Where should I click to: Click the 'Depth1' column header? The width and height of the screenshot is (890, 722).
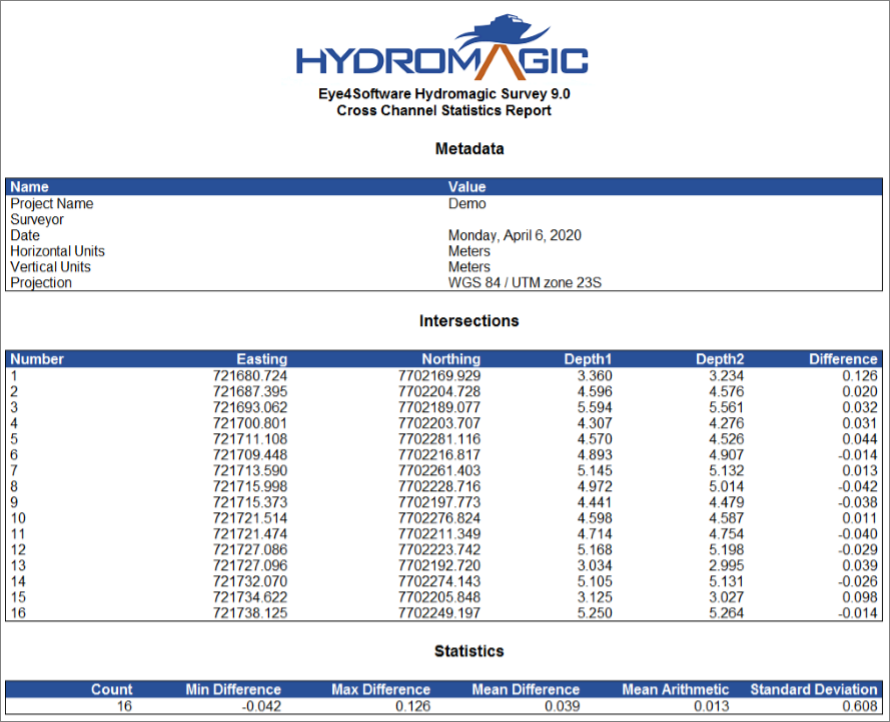click(587, 359)
